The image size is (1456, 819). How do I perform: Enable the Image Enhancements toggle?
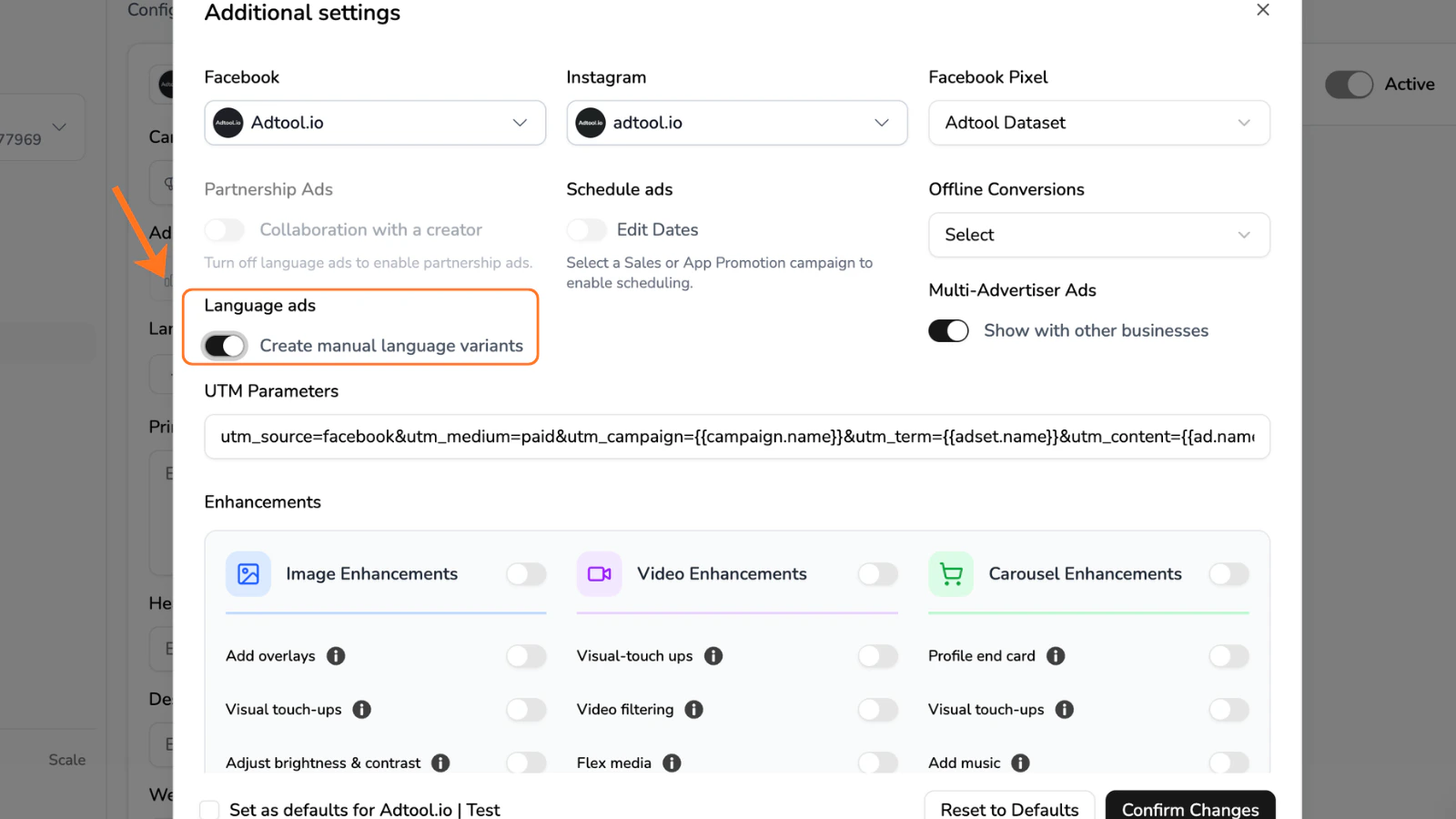click(526, 574)
